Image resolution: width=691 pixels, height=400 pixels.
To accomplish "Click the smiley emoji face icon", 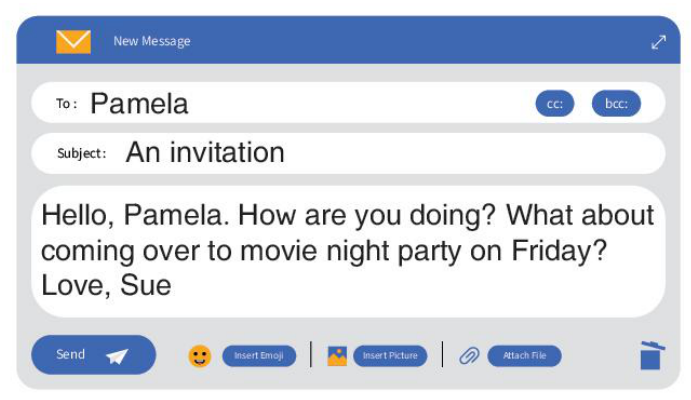I will point(200,356).
